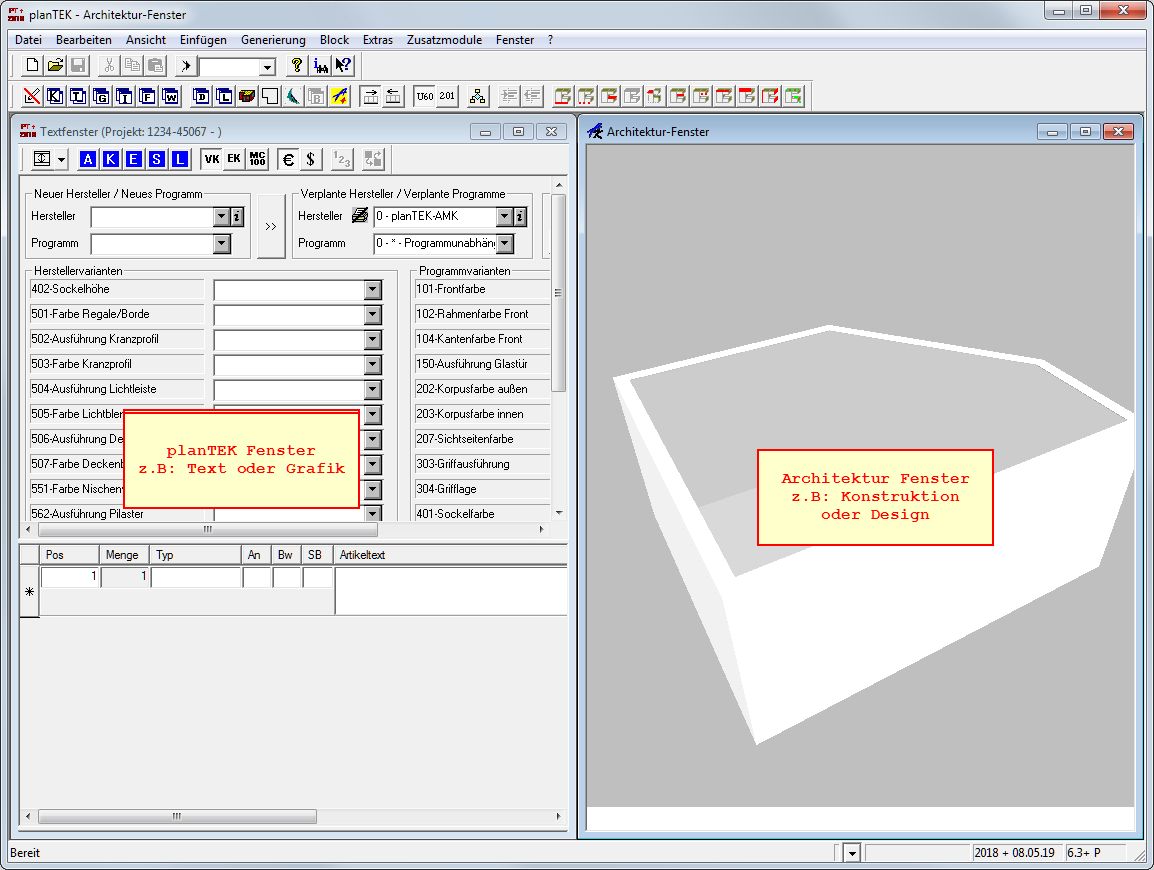Click the Typ input cell in position row
The height and width of the screenshot is (870, 1154).
[196, 577]
